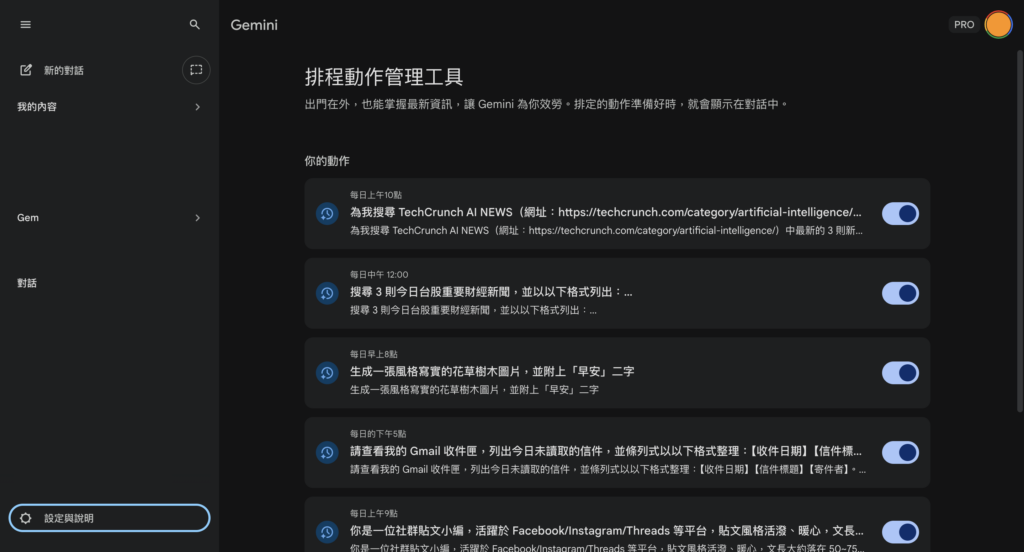Select 我的內容 in the sidebar
Screen dimensions: 1024x552
pyautogui.click(x=37, y=107)
